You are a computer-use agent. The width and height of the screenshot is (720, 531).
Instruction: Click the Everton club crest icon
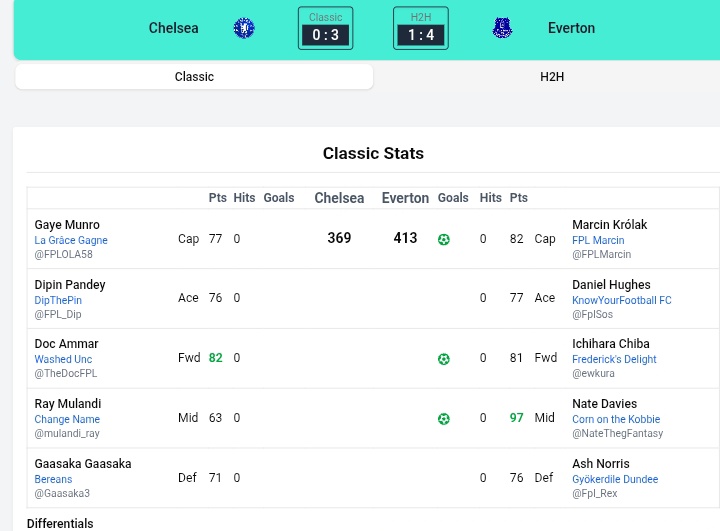(502, 28)
